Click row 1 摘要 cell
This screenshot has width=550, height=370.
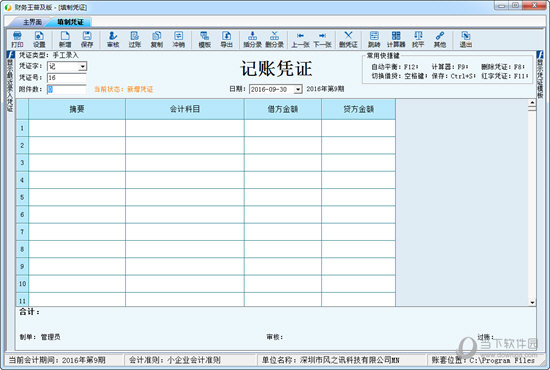pos(77,128)
